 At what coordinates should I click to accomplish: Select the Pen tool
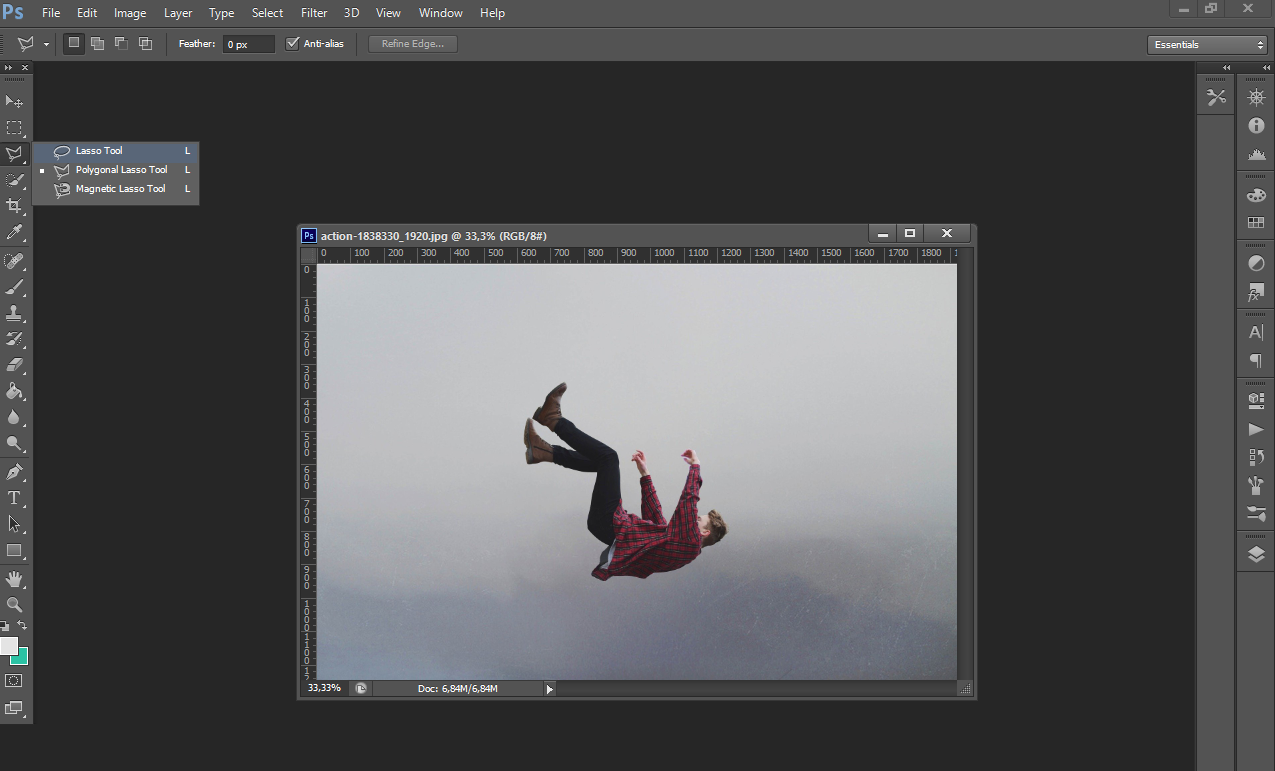click(x=14, y=472)
